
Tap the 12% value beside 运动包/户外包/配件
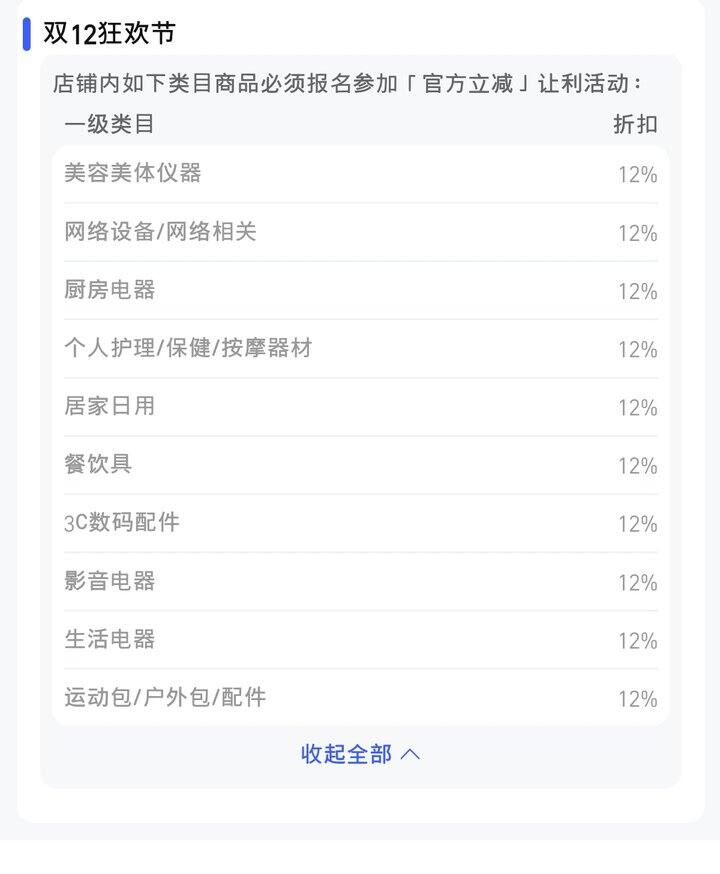pos(637,699)
